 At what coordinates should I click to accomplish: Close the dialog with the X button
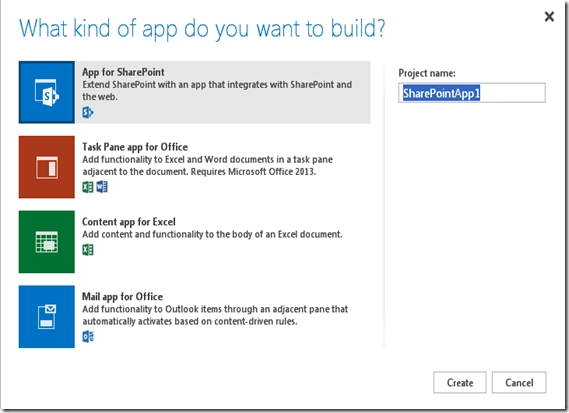(549, 16)
